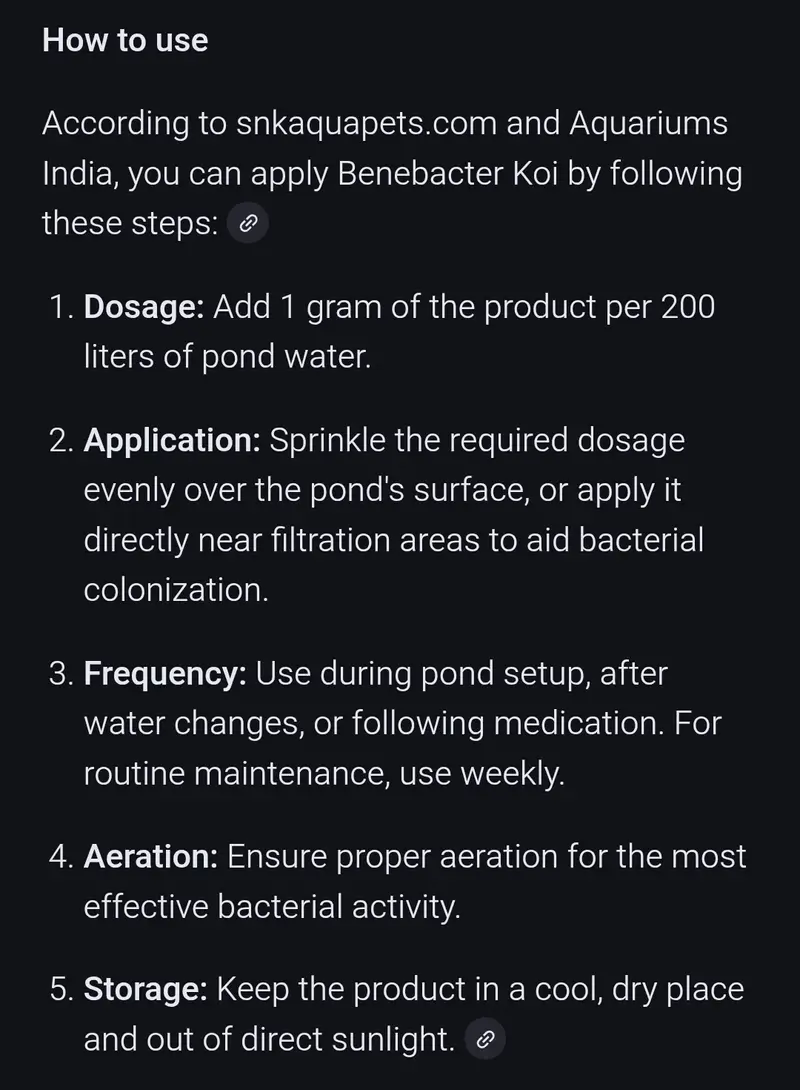Click the "liters of pond water." line

(x=227, y=357)
